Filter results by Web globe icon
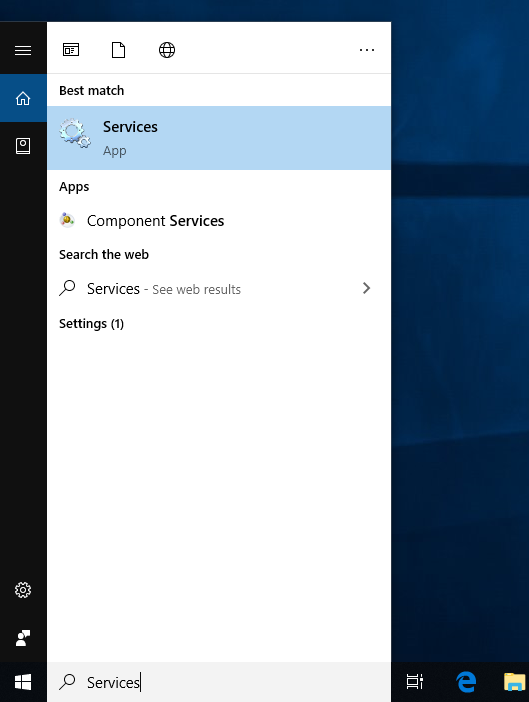Screen dimensions: 529x702 [x=167, y=50]
